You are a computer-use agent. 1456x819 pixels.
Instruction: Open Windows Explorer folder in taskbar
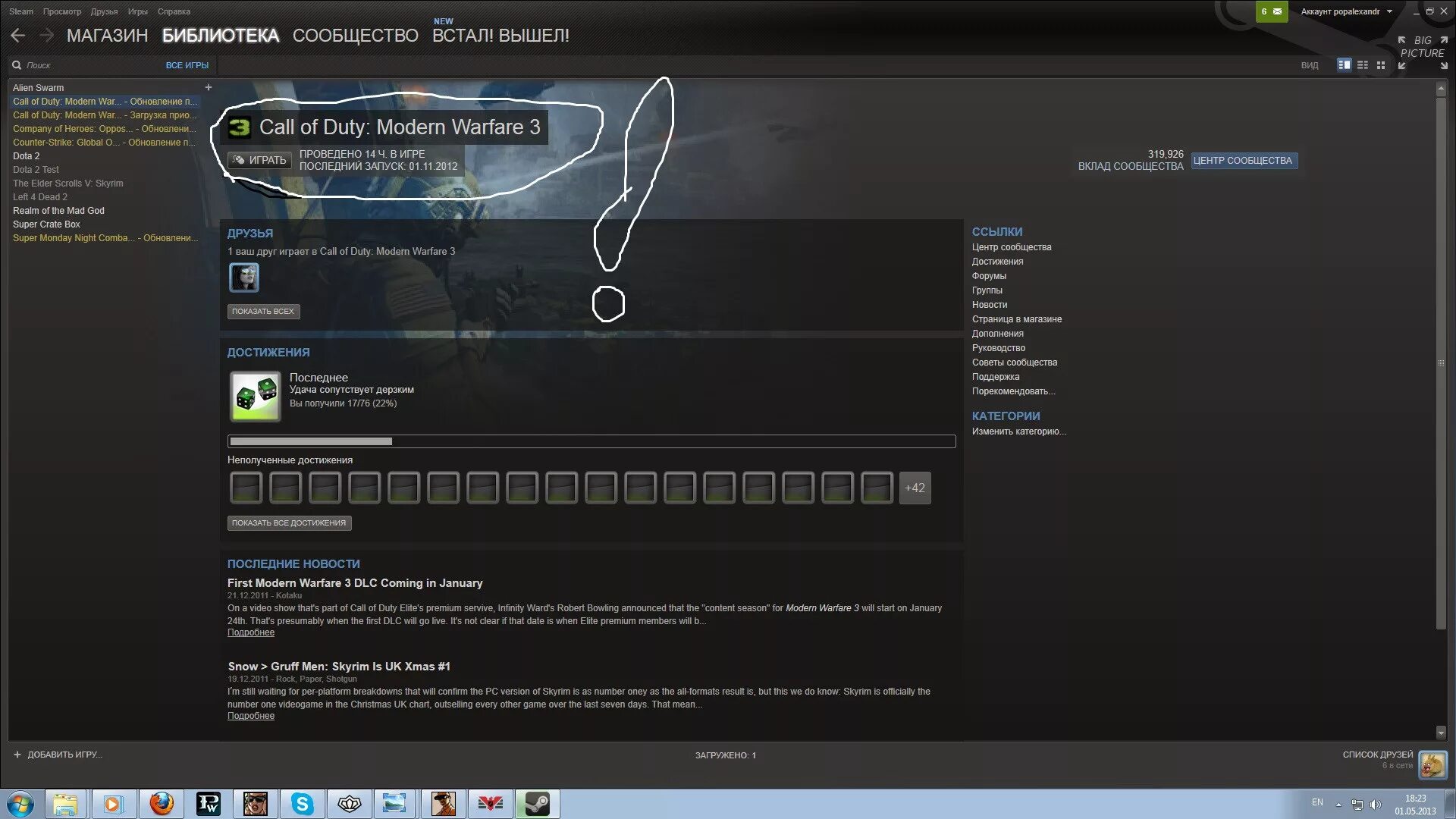pos(66,804)
